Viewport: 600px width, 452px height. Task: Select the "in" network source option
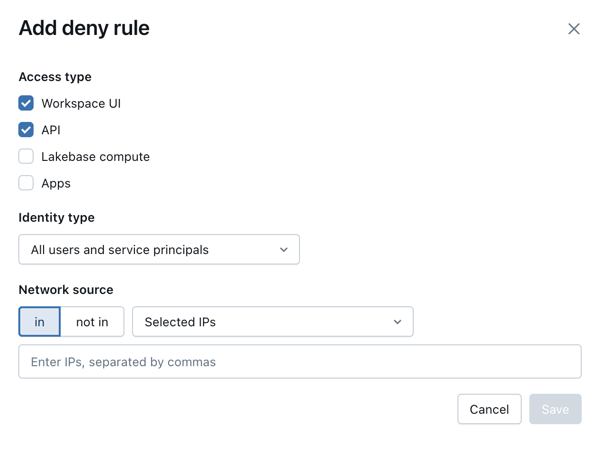click(x=40, y=322)
